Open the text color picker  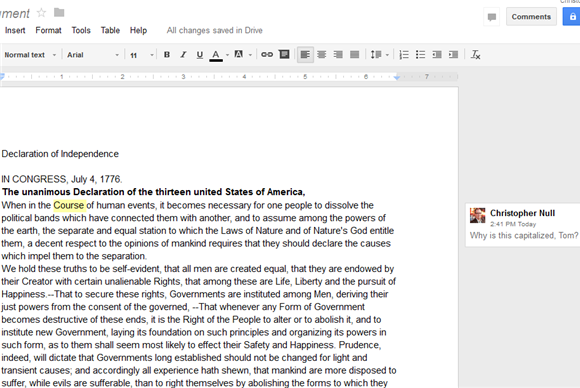(216, 55)
